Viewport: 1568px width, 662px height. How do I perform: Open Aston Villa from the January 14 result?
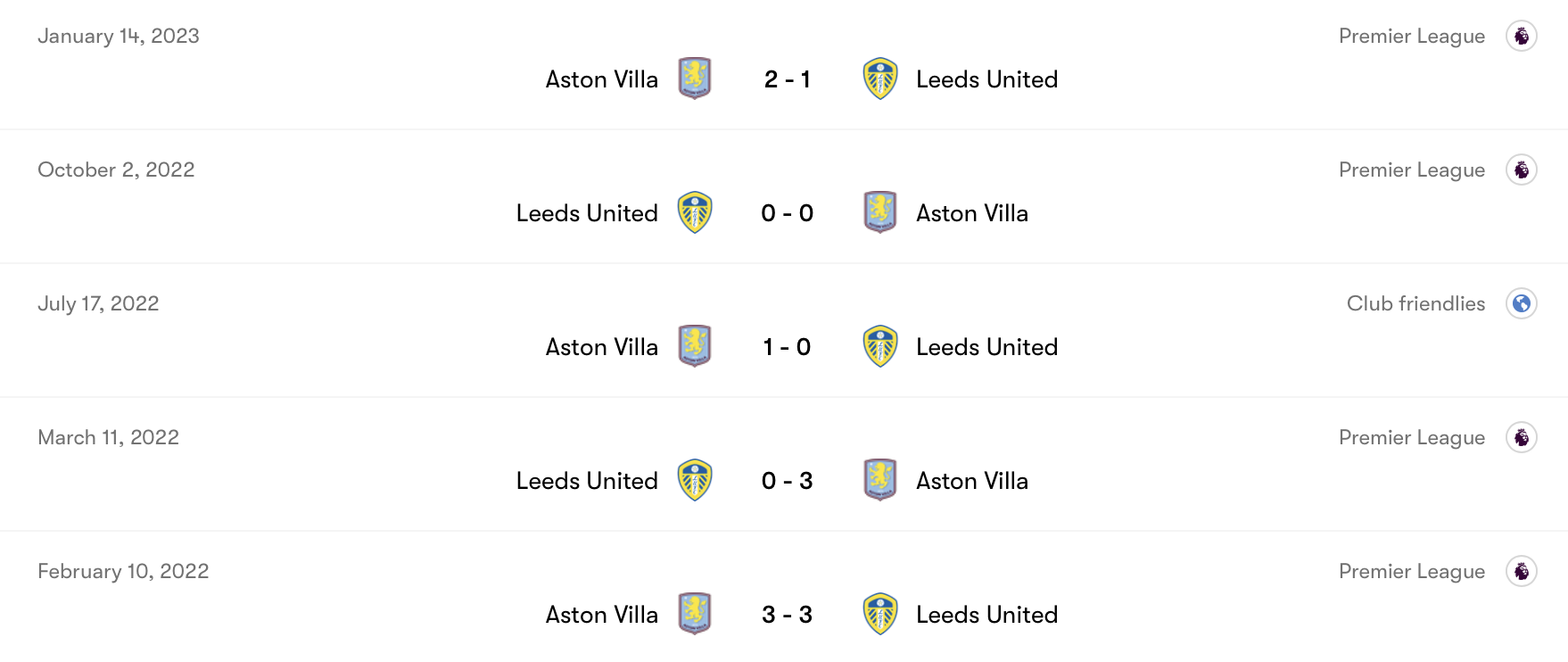(x=600, y=79)
